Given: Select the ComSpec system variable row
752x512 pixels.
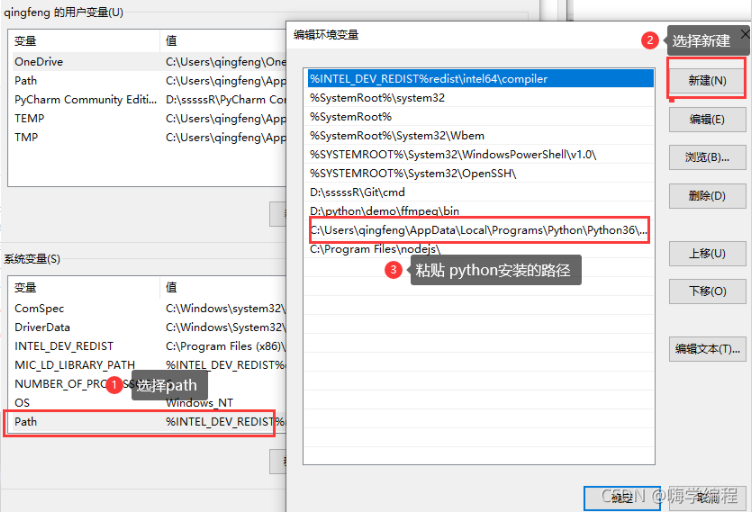Looking at the screenshot, I should 150,308.
